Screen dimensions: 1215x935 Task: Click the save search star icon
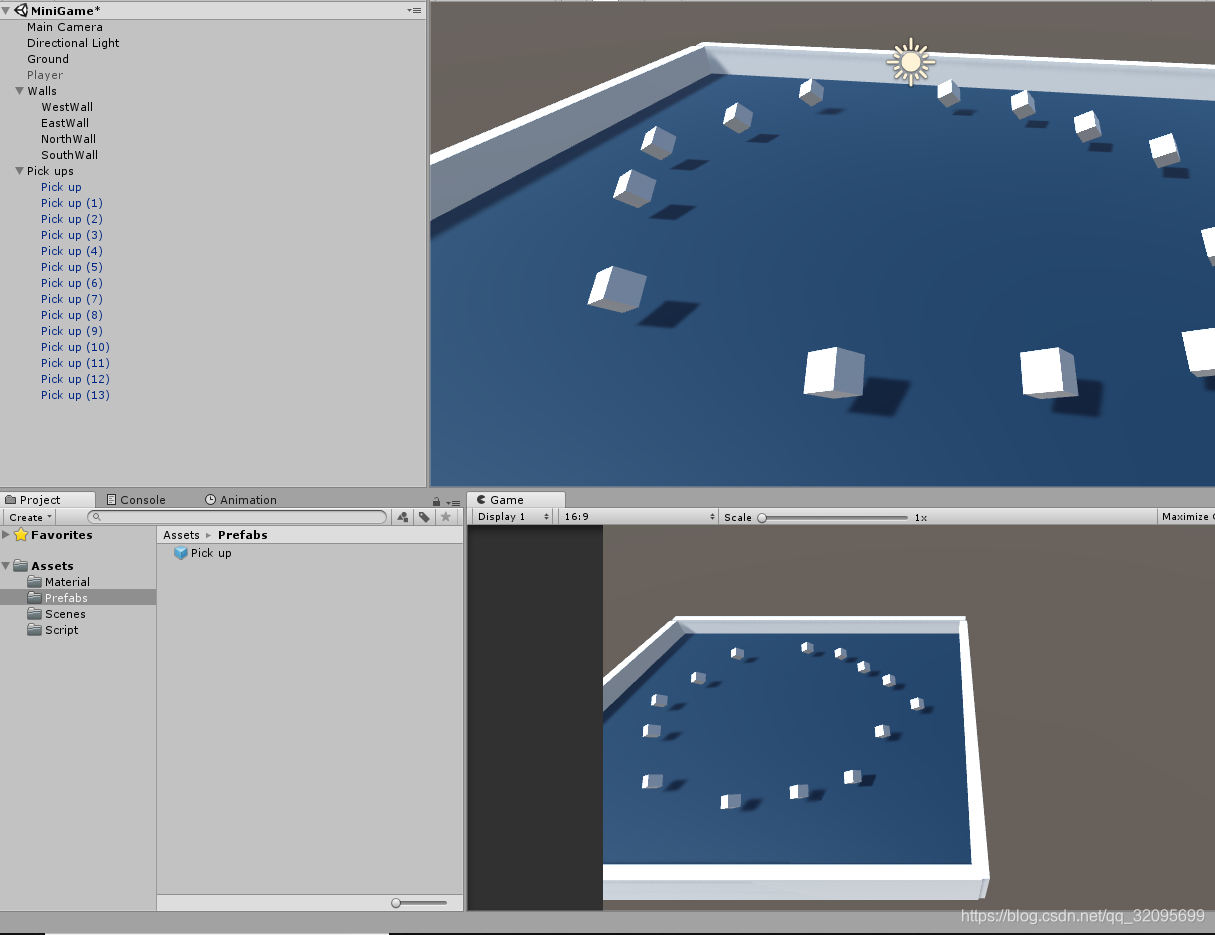pos(446,517)
